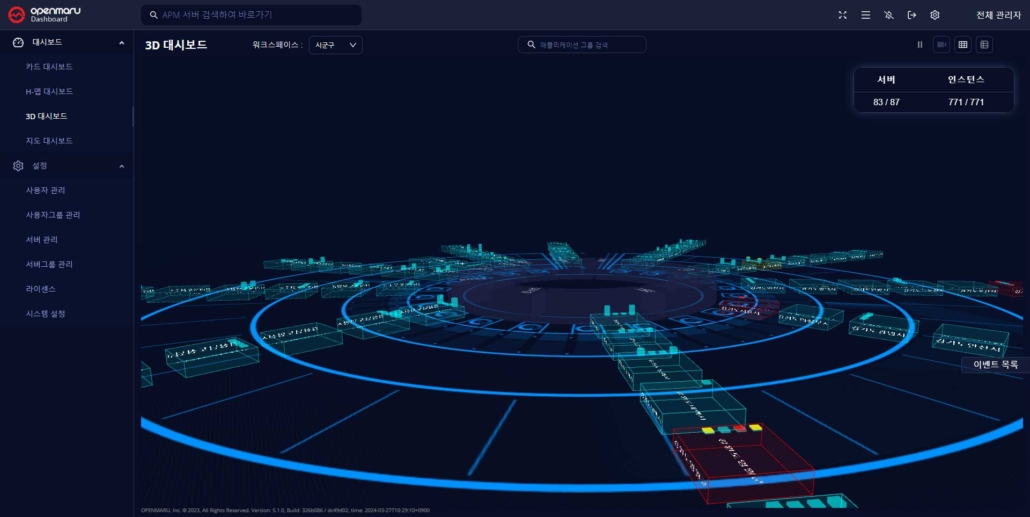
Task: Switch to the grid table view icon
Action: [963, 45]
